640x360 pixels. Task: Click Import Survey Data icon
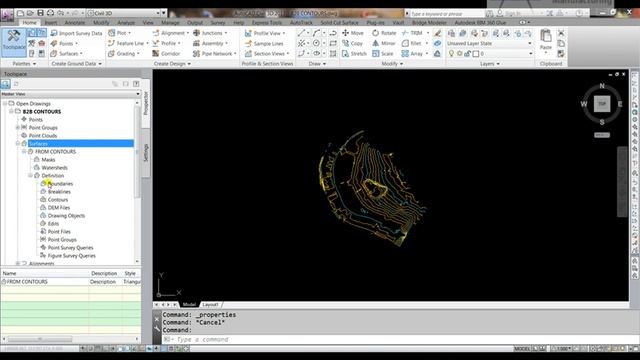coord(53,33)
